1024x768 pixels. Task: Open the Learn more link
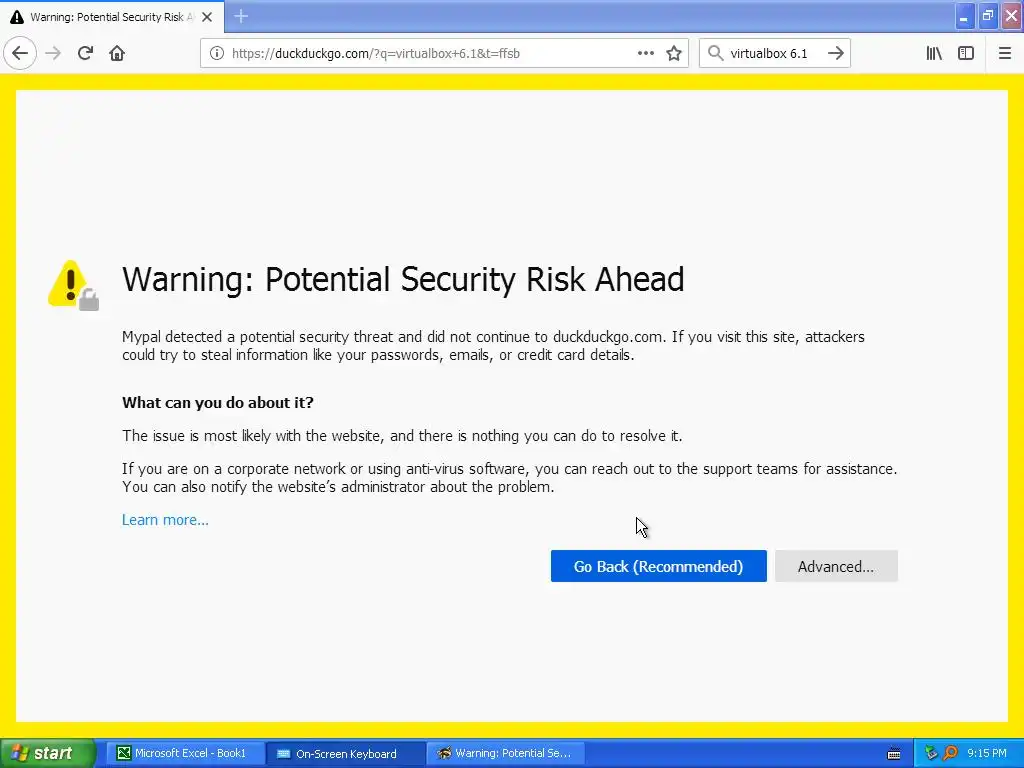165,520
